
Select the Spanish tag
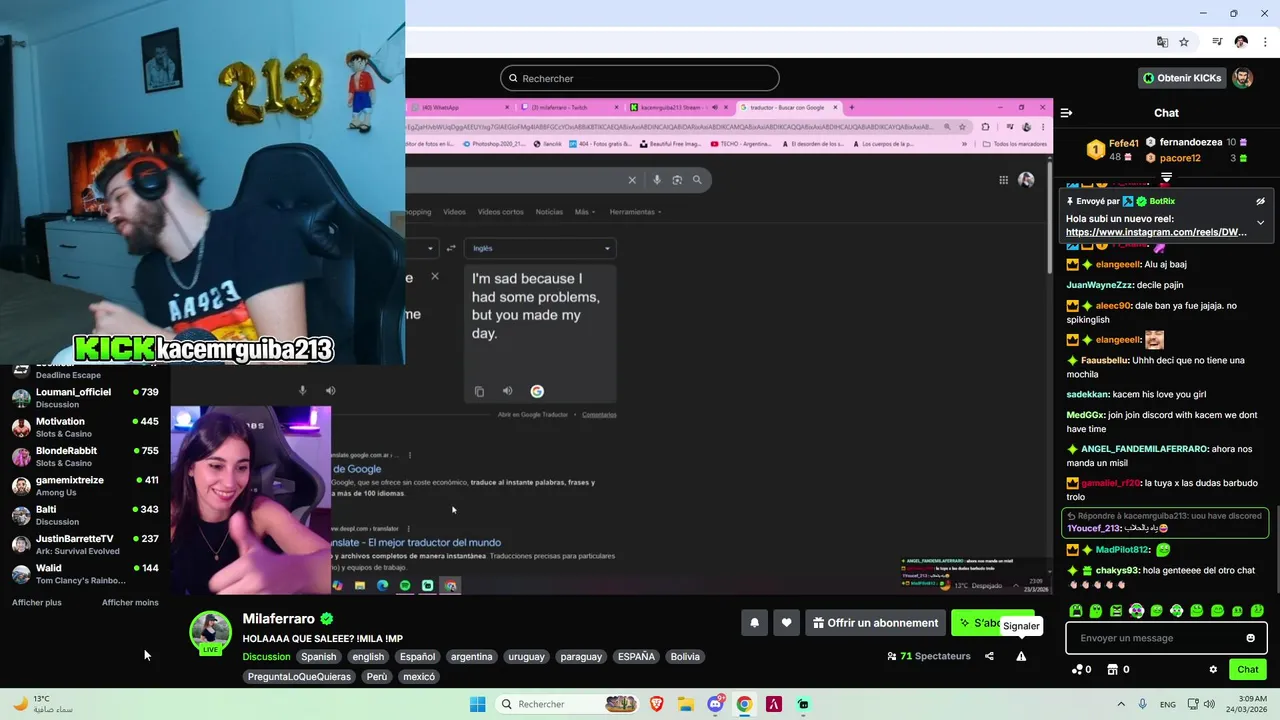point(319,657)
